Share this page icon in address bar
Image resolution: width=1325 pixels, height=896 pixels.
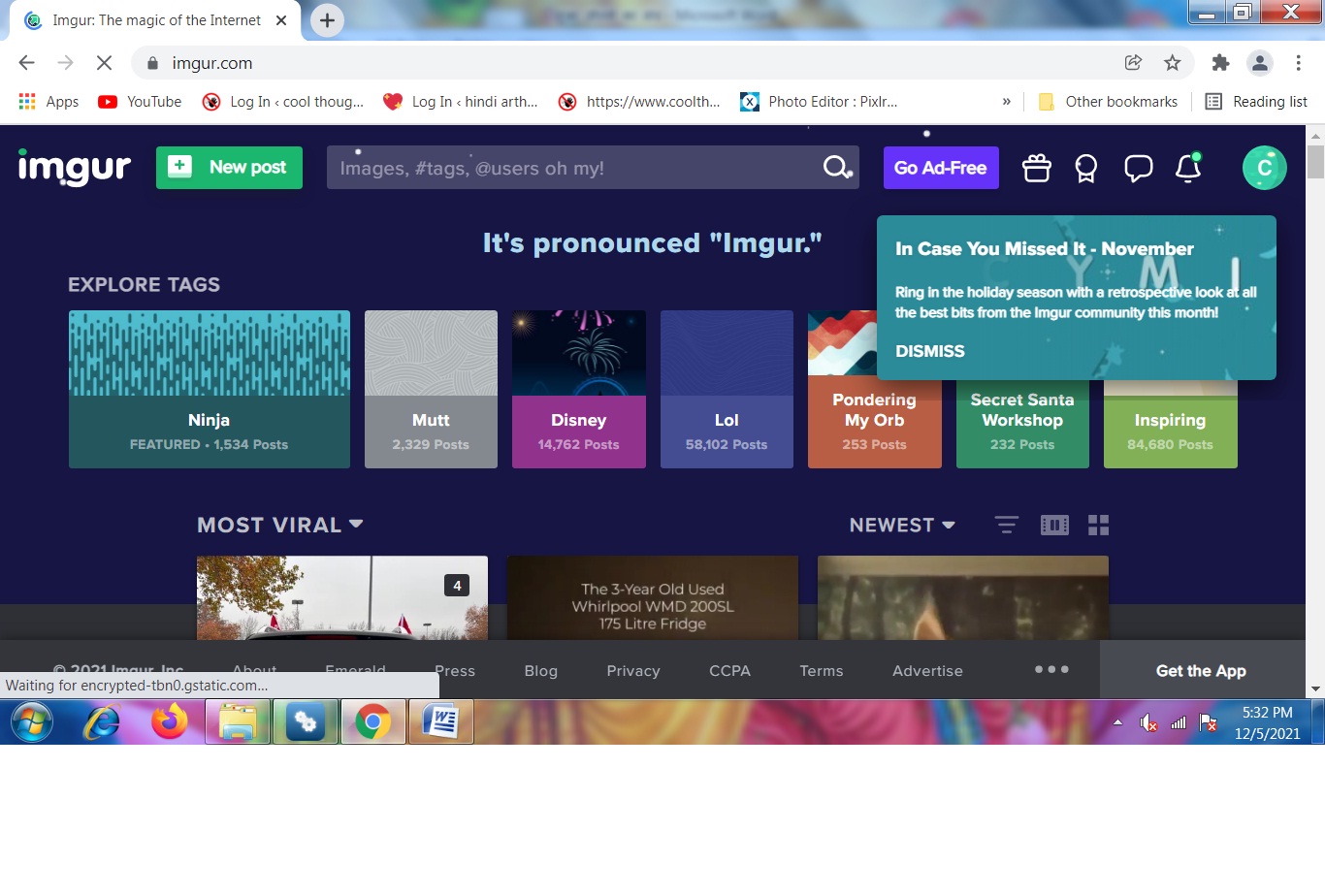pos(1132,63)
